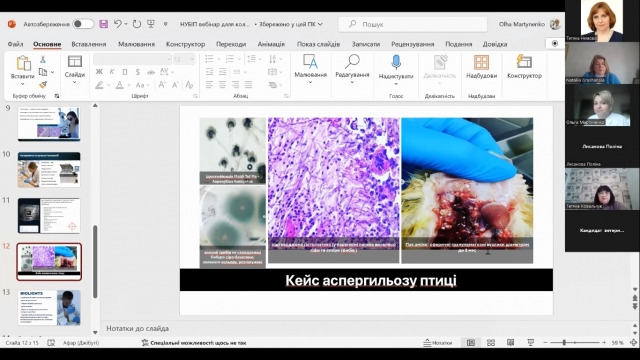Viewport: 640px width, 360px height.
Task: Clear all text formatting
Action: pyautogui.click(x=189, y=85)
